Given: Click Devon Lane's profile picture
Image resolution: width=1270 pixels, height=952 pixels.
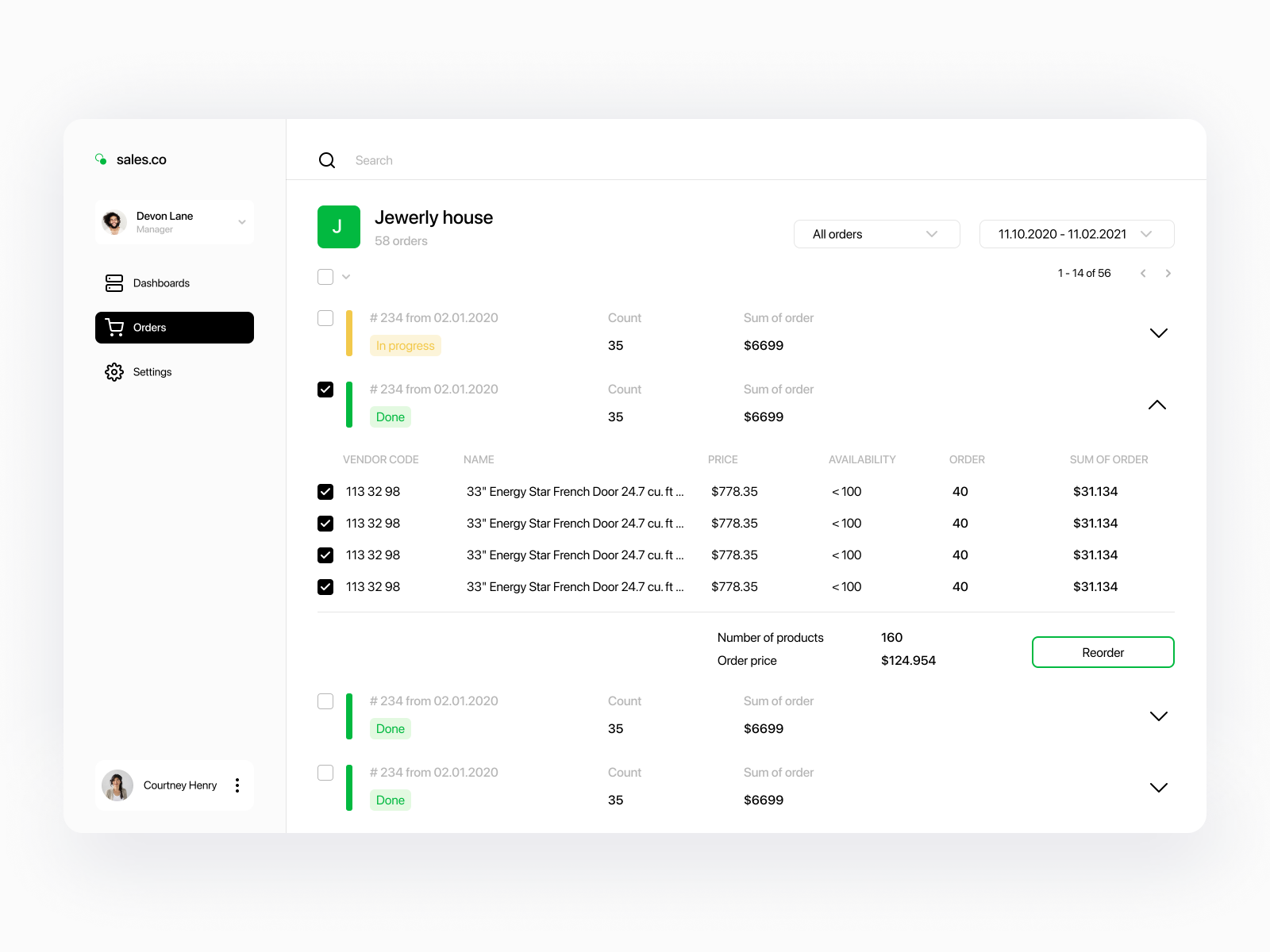Looking at the screenshot, I should 114,222.
